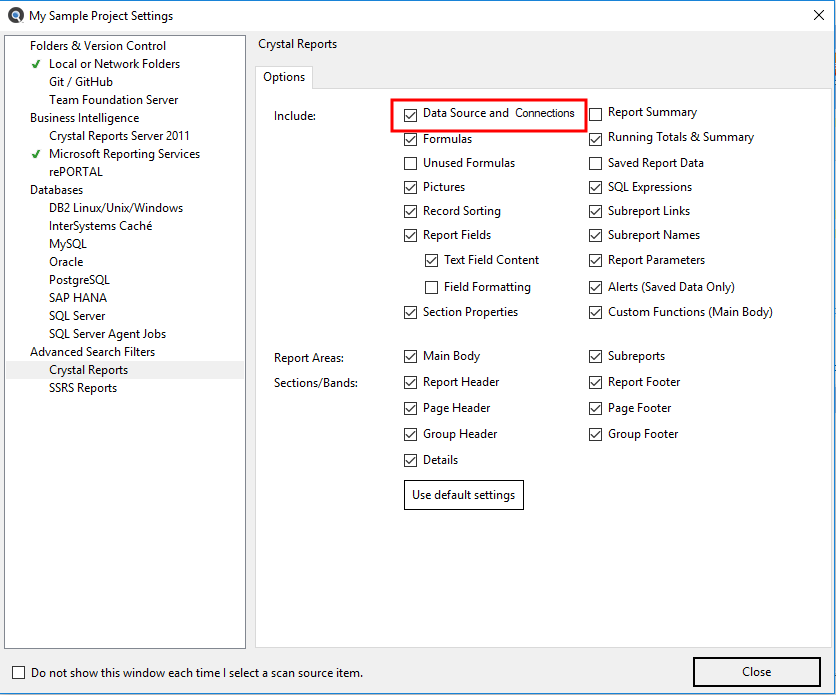Select InterSystems Caché item
This screenshot has width=836, height=695.
101,226
